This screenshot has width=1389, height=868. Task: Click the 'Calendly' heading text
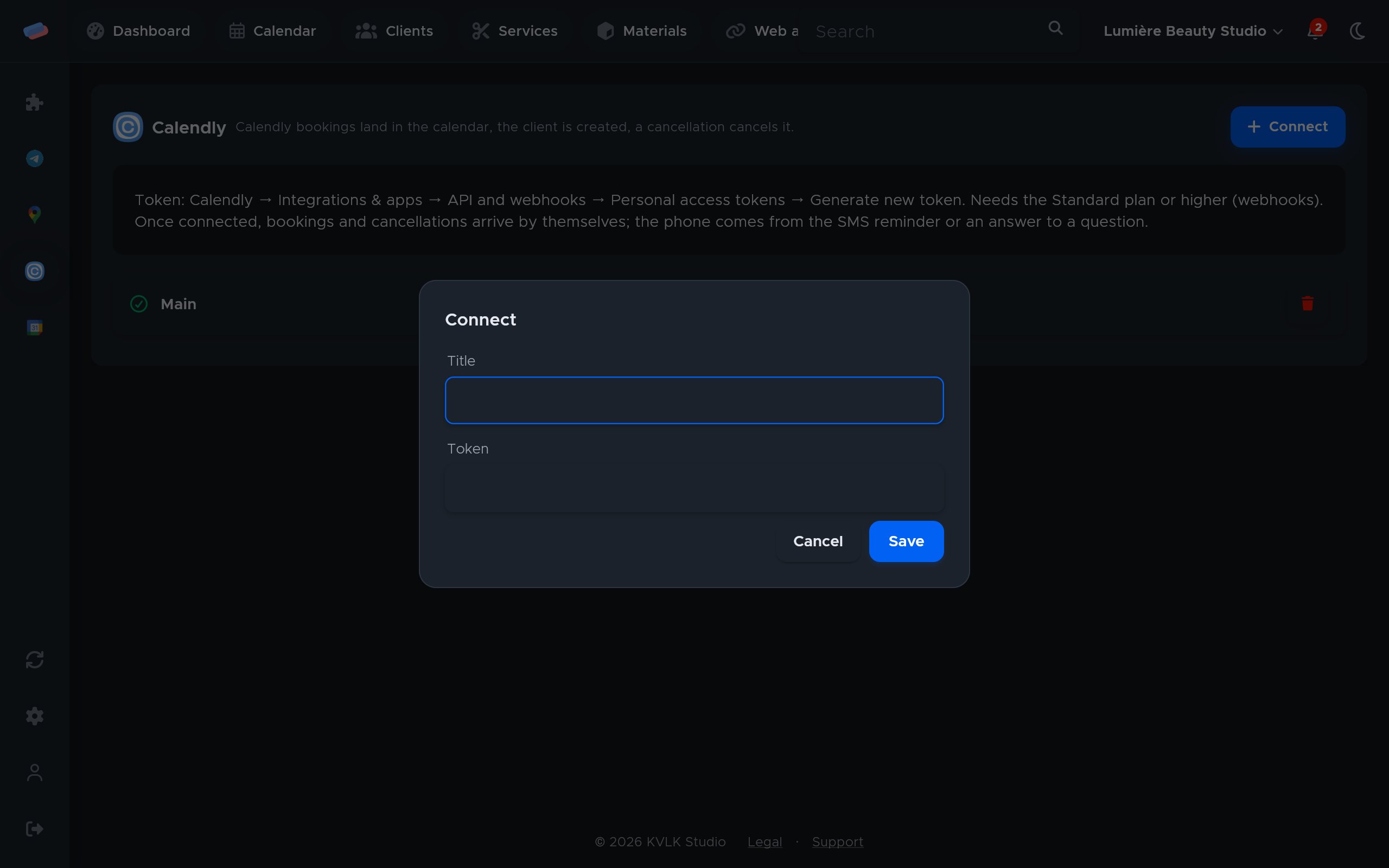click(189, 127)
